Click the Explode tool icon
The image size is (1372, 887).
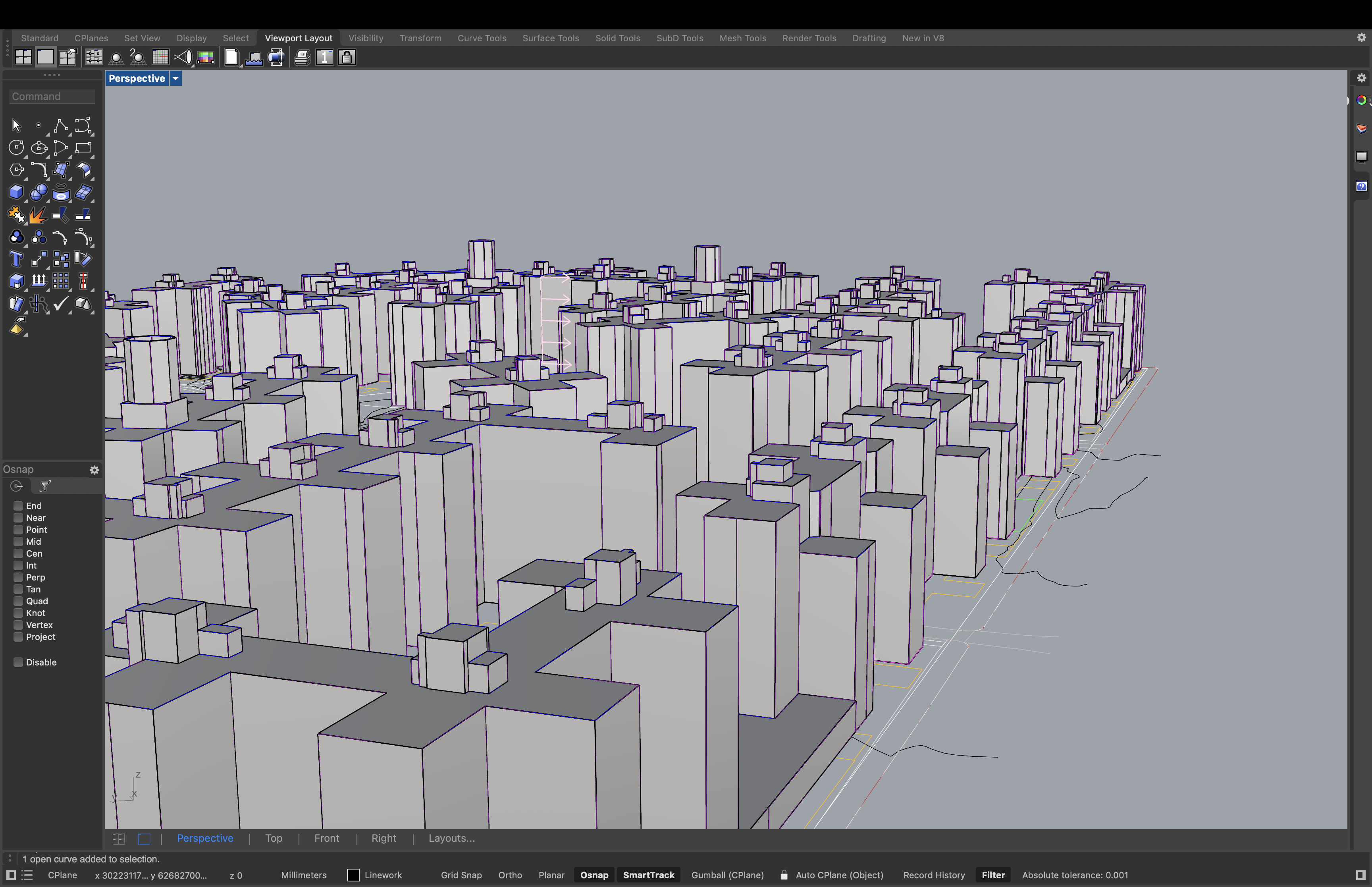point(38,215)
